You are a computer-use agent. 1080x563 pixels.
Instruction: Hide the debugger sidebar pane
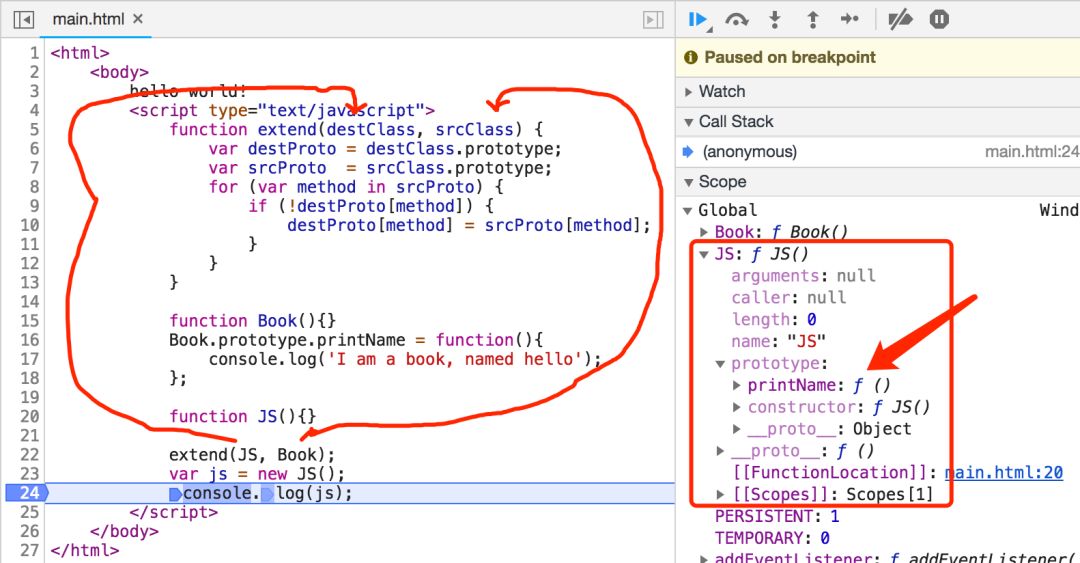653,20
